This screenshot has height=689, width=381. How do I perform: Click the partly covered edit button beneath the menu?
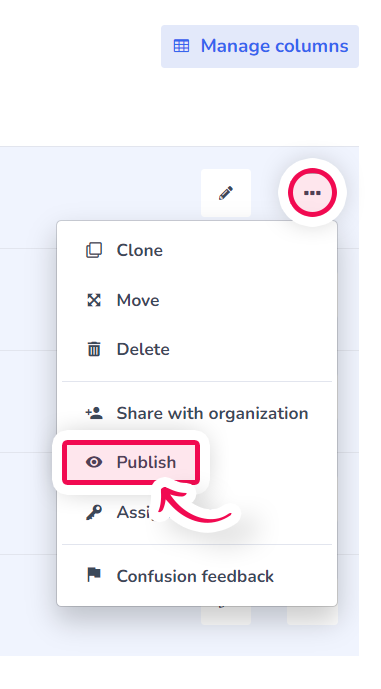(226, 615)
